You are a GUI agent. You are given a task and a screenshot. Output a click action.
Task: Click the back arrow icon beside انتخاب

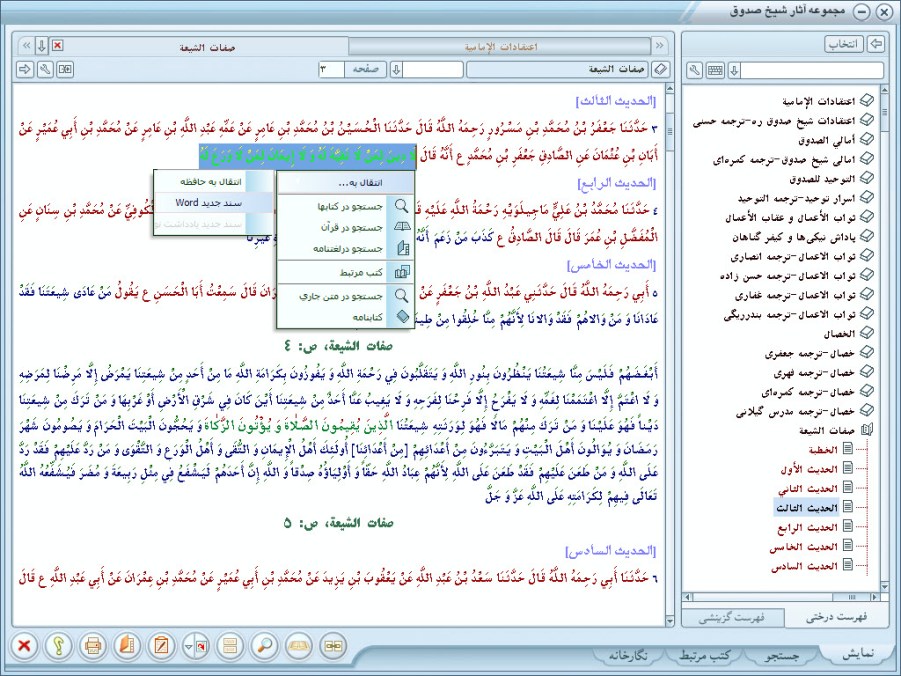pos(876,44)
